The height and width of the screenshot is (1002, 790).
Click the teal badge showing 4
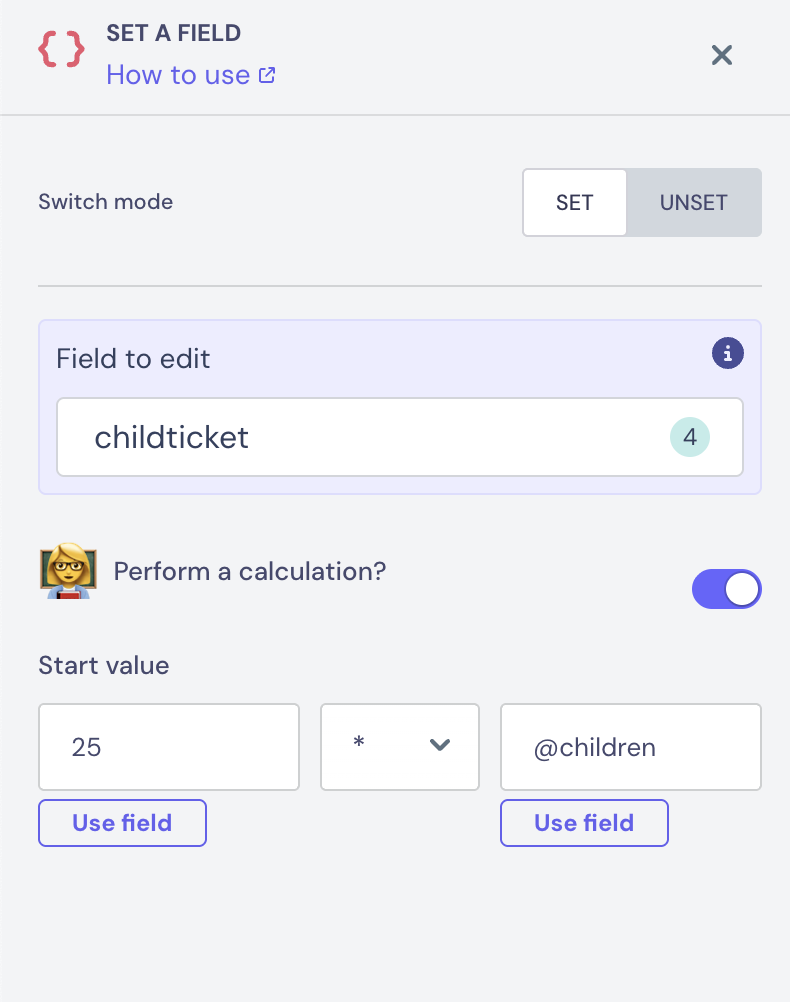coord(689,438)
